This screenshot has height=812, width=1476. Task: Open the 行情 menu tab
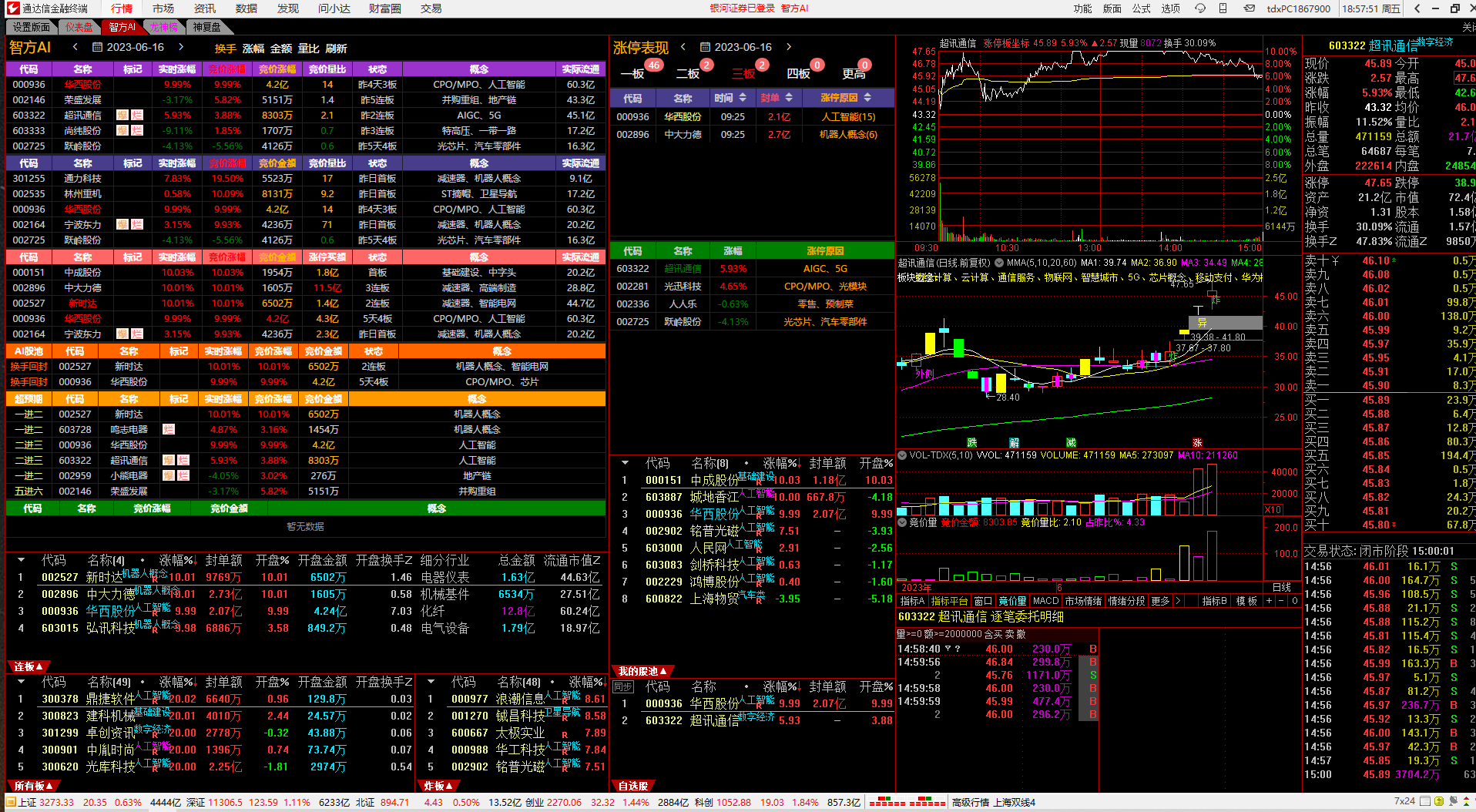[x=122, y=8]
